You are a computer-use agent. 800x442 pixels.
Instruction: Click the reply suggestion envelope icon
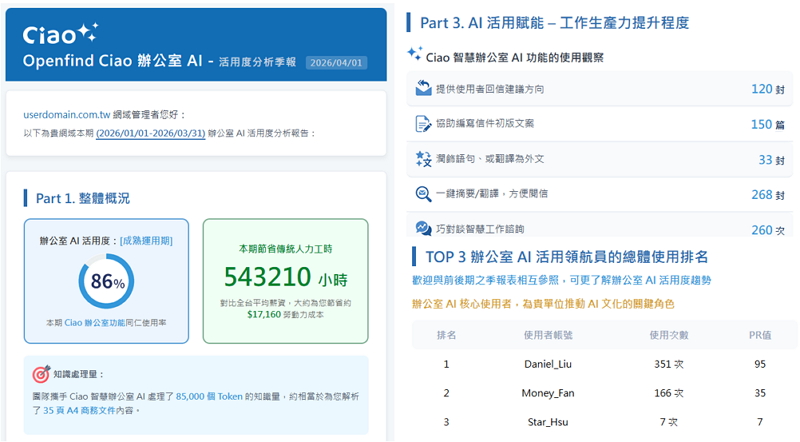[x=423, y=88]
